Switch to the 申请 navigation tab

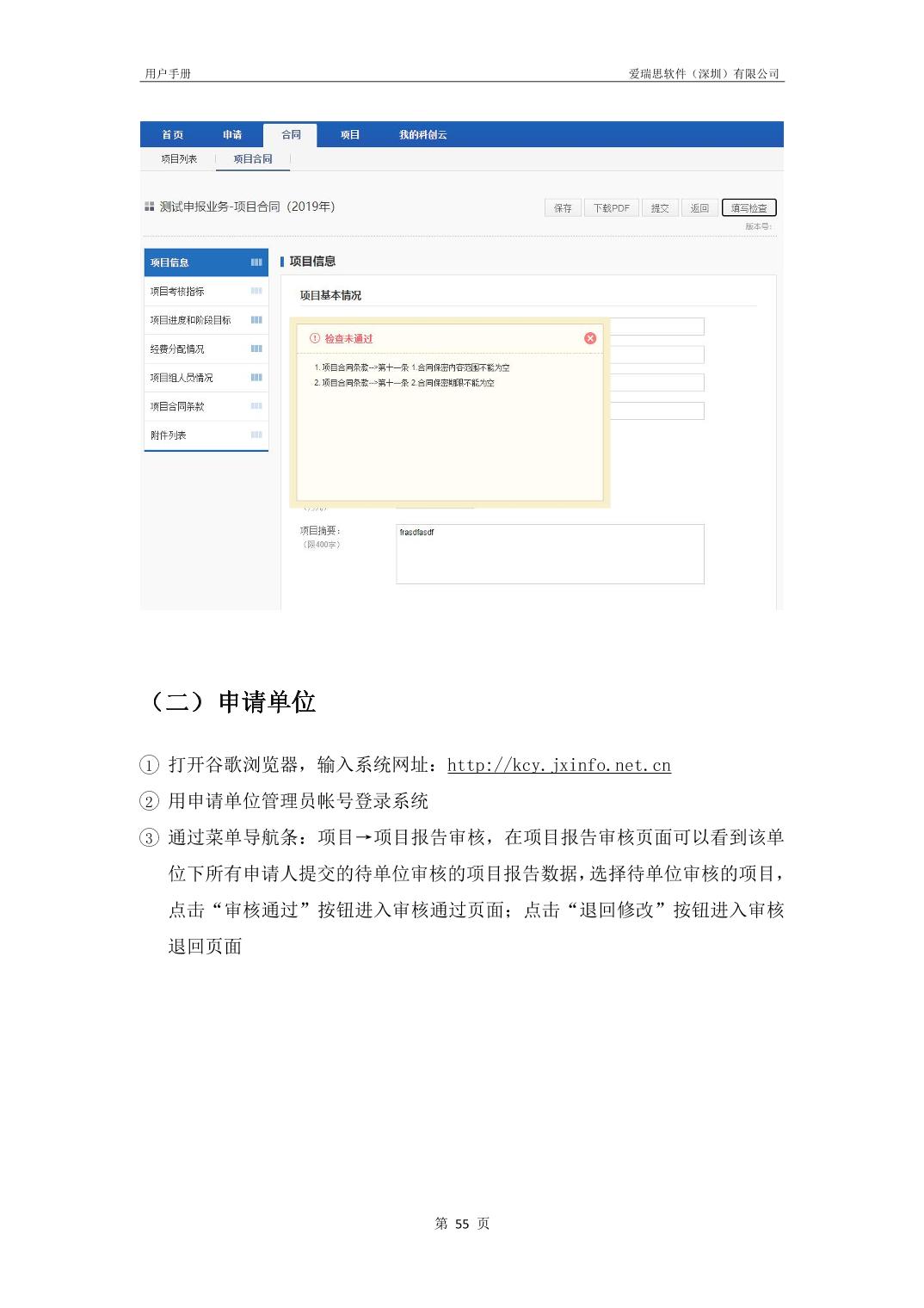232,135
